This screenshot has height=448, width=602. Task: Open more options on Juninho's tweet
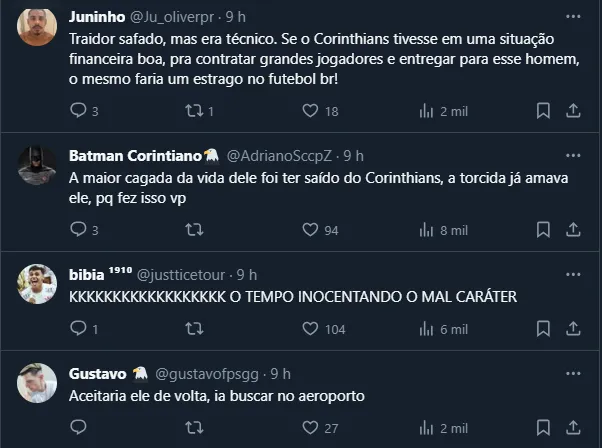(573, 17)
